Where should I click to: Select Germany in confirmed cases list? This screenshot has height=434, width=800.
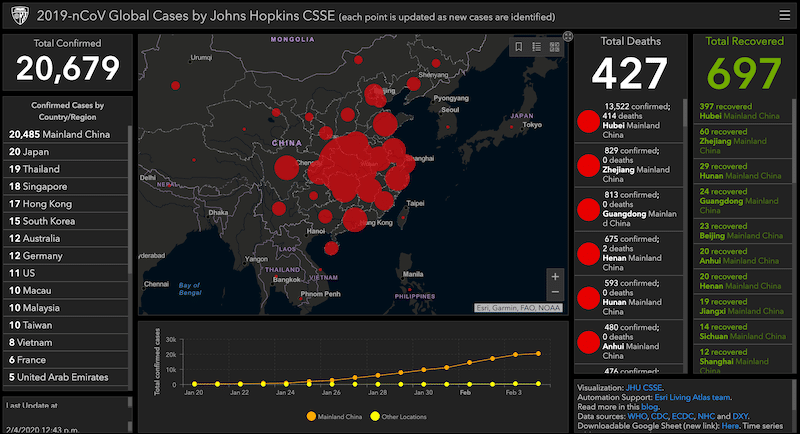point(66,256)
